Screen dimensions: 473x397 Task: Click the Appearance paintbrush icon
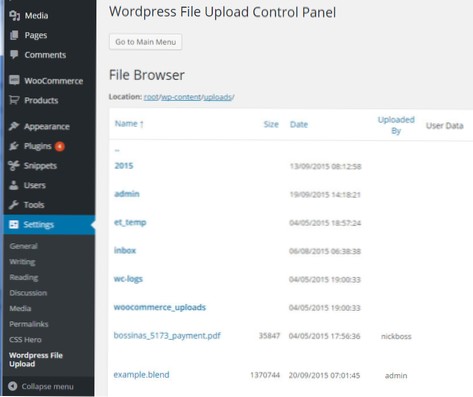[x=14, y=126]
